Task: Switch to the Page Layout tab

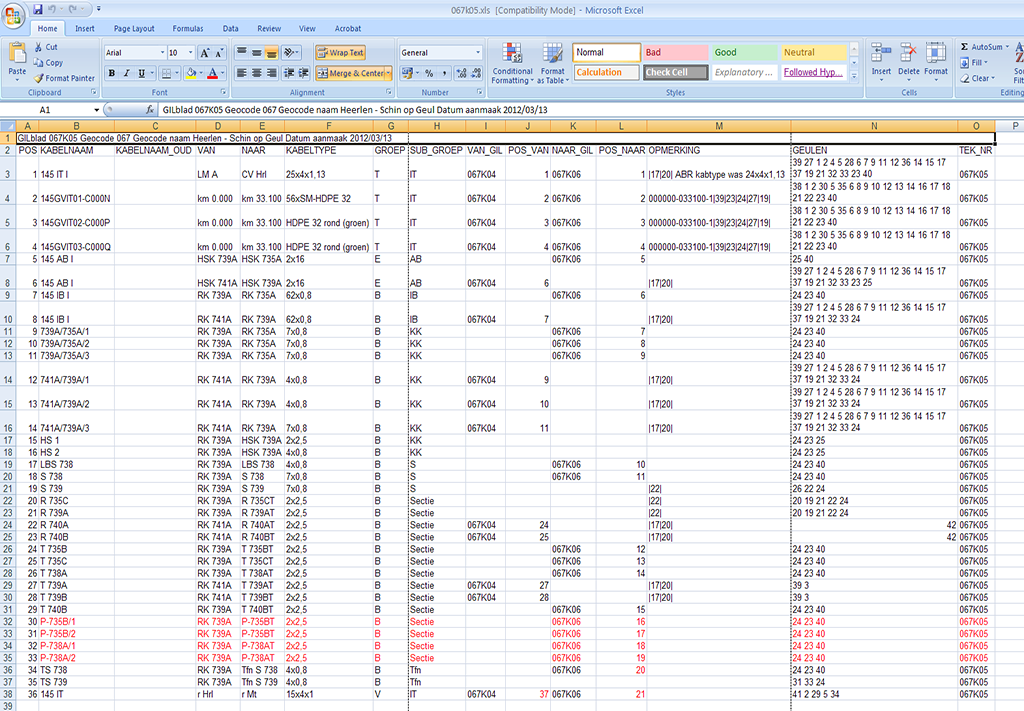Action: [134, 29]
